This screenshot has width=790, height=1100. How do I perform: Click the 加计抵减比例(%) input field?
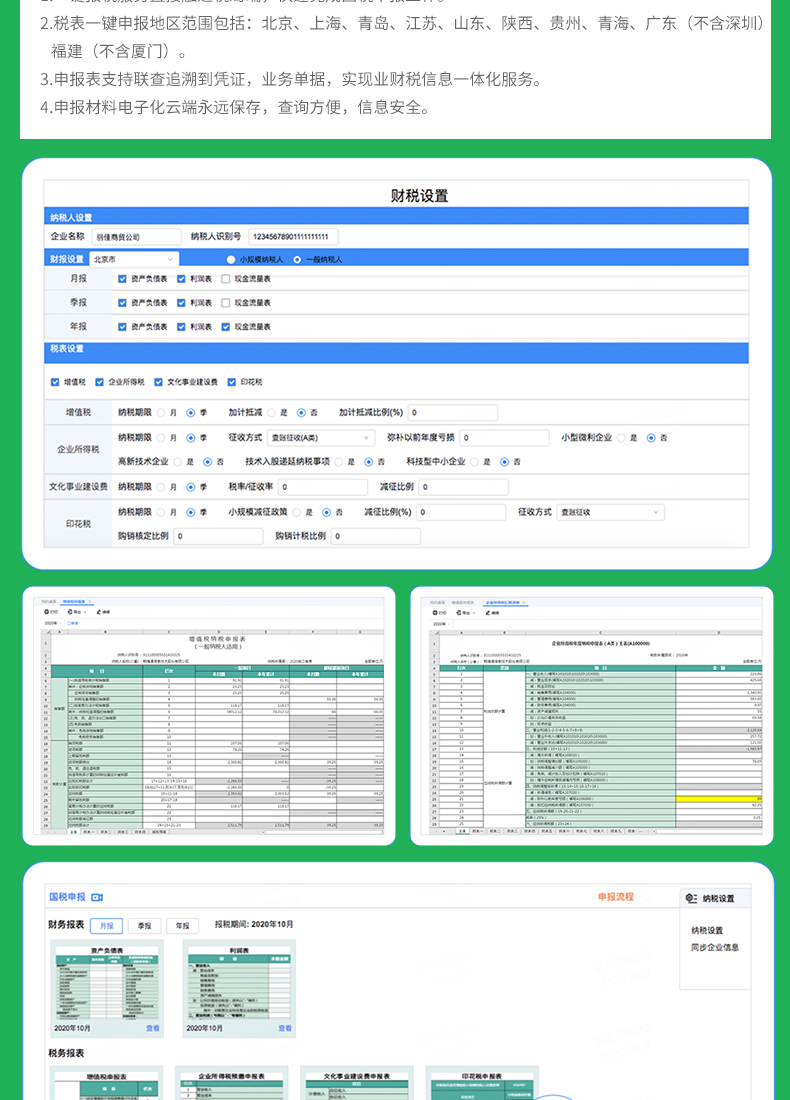453,413
